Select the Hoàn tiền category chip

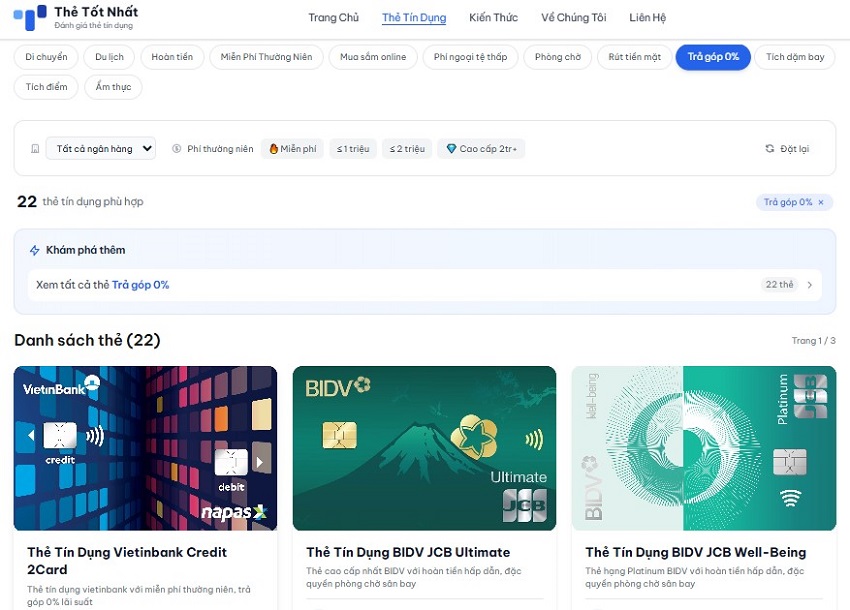tap(172, 57)
